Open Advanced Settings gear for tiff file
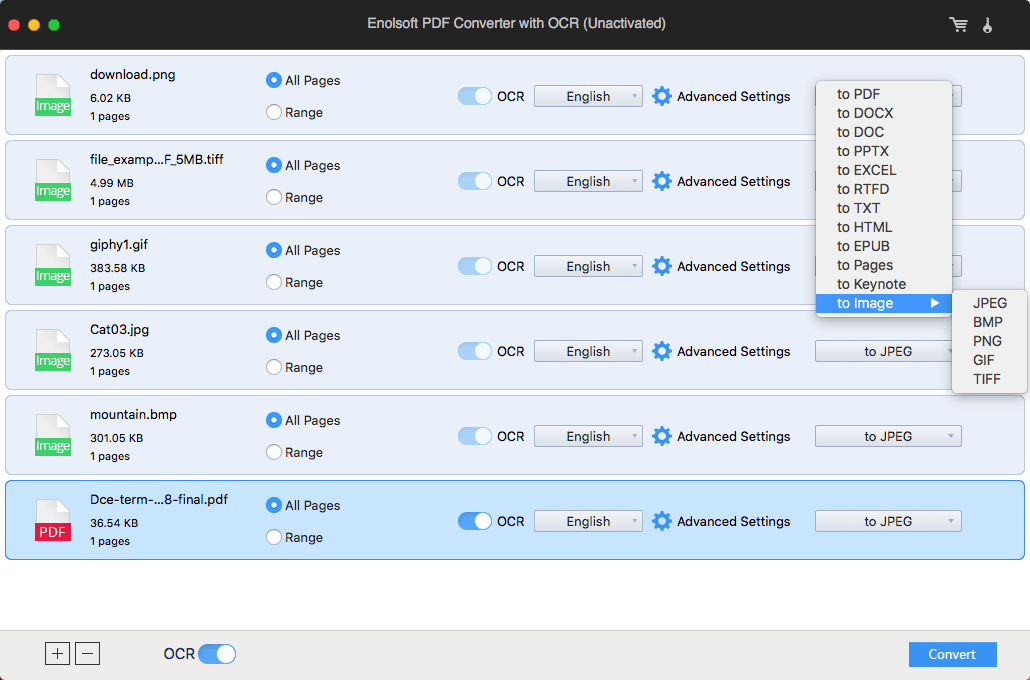 click(x=661, y=181)
